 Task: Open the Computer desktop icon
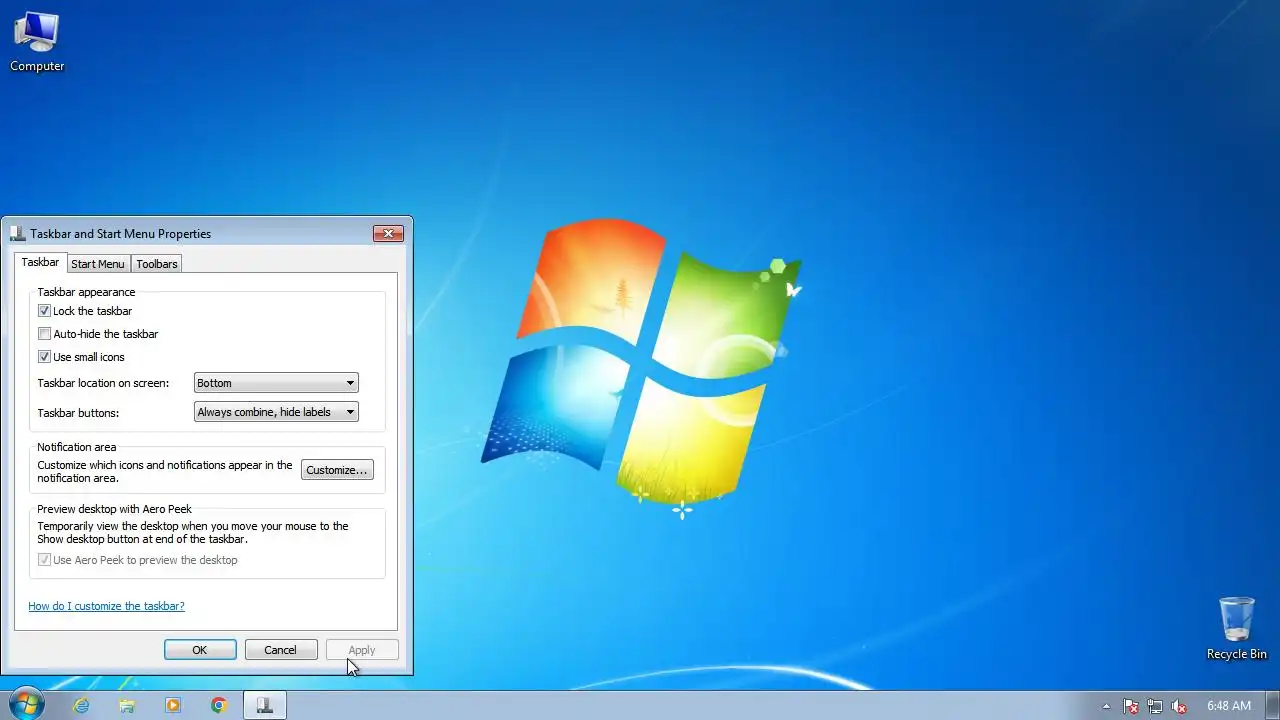(37, 42)
